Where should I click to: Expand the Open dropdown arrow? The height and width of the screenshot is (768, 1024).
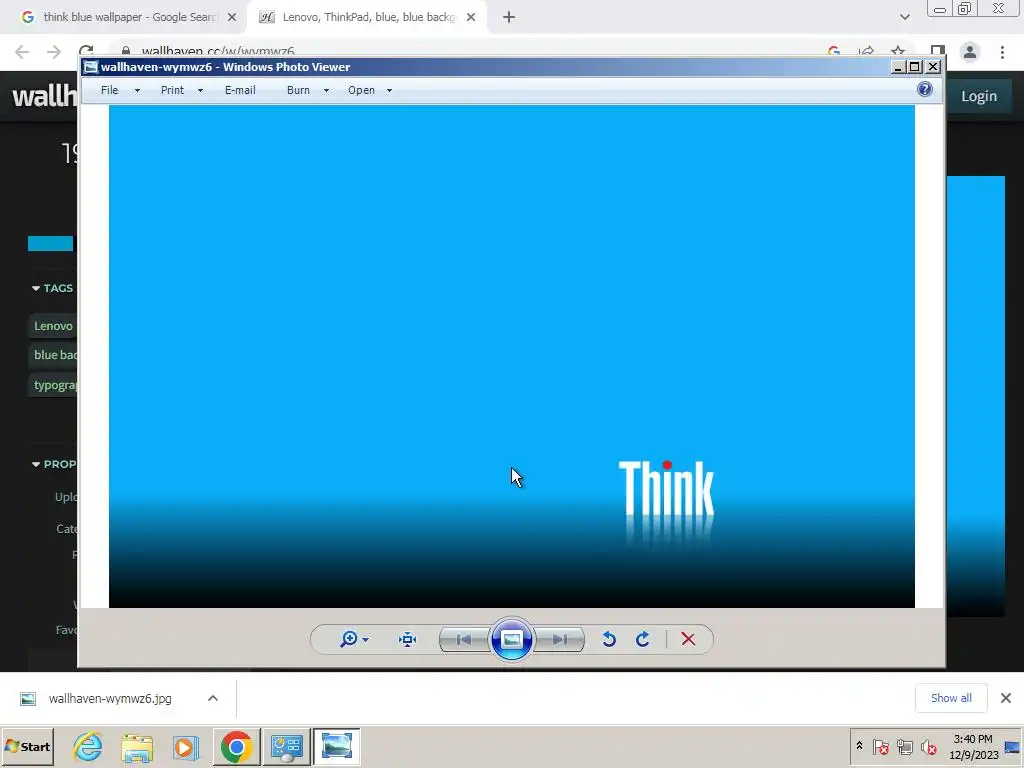[x=389, y=91]
